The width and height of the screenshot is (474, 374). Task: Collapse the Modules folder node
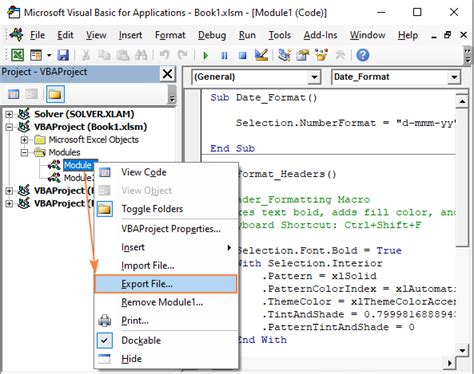click(24, 153)
